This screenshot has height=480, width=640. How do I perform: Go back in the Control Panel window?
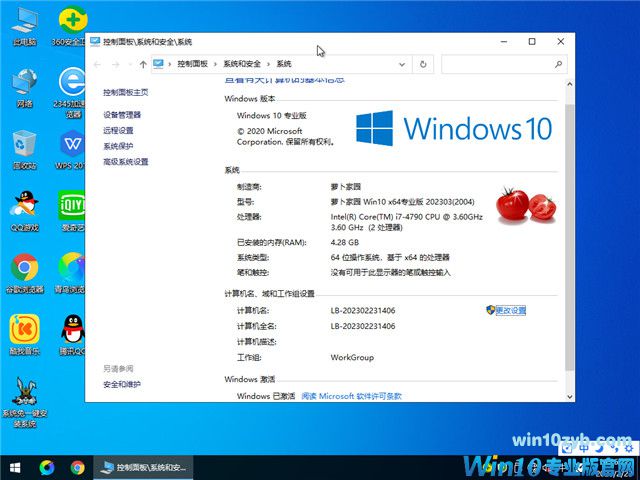(97, 64)
